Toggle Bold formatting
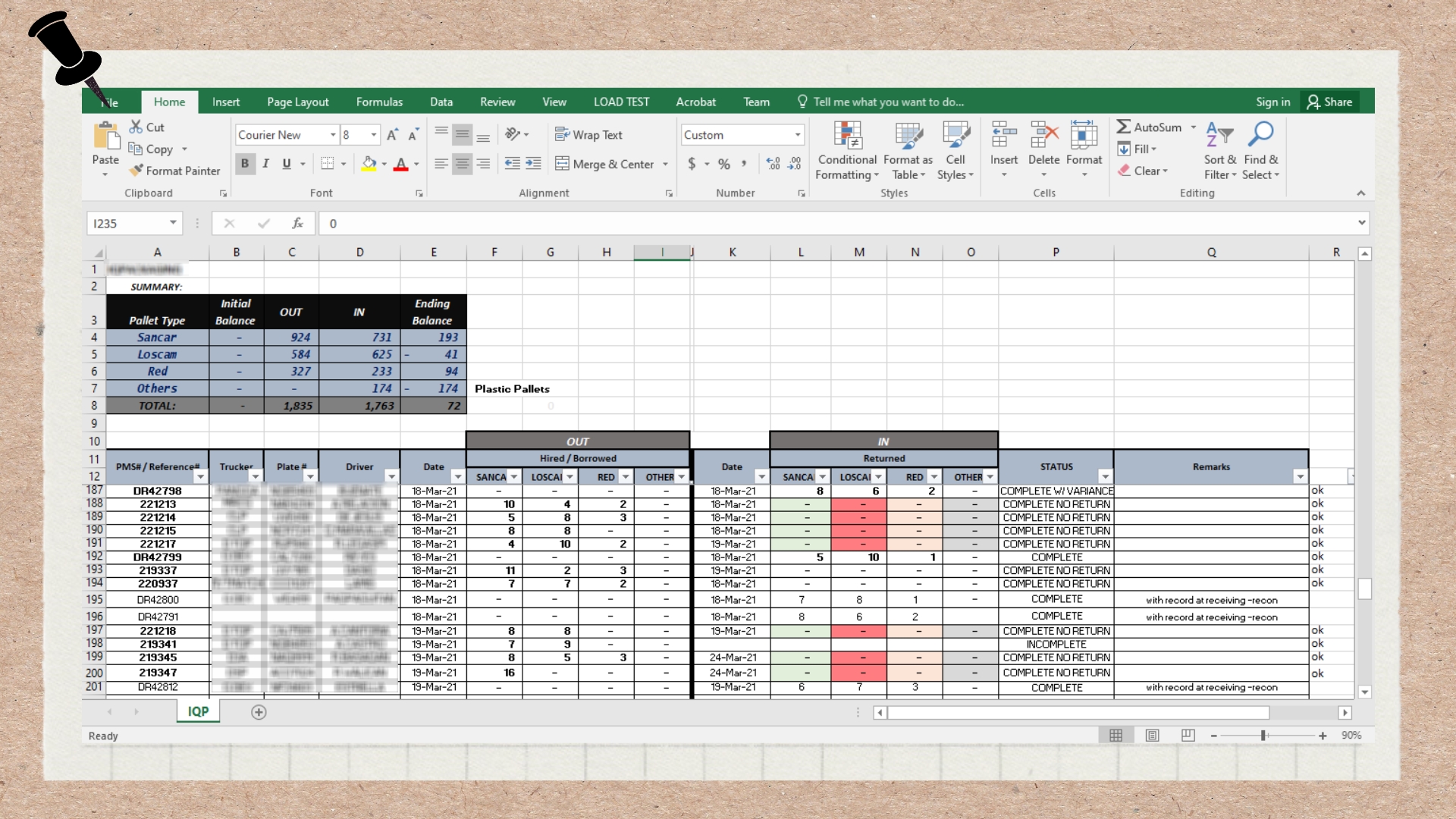 tap(244, 164)
